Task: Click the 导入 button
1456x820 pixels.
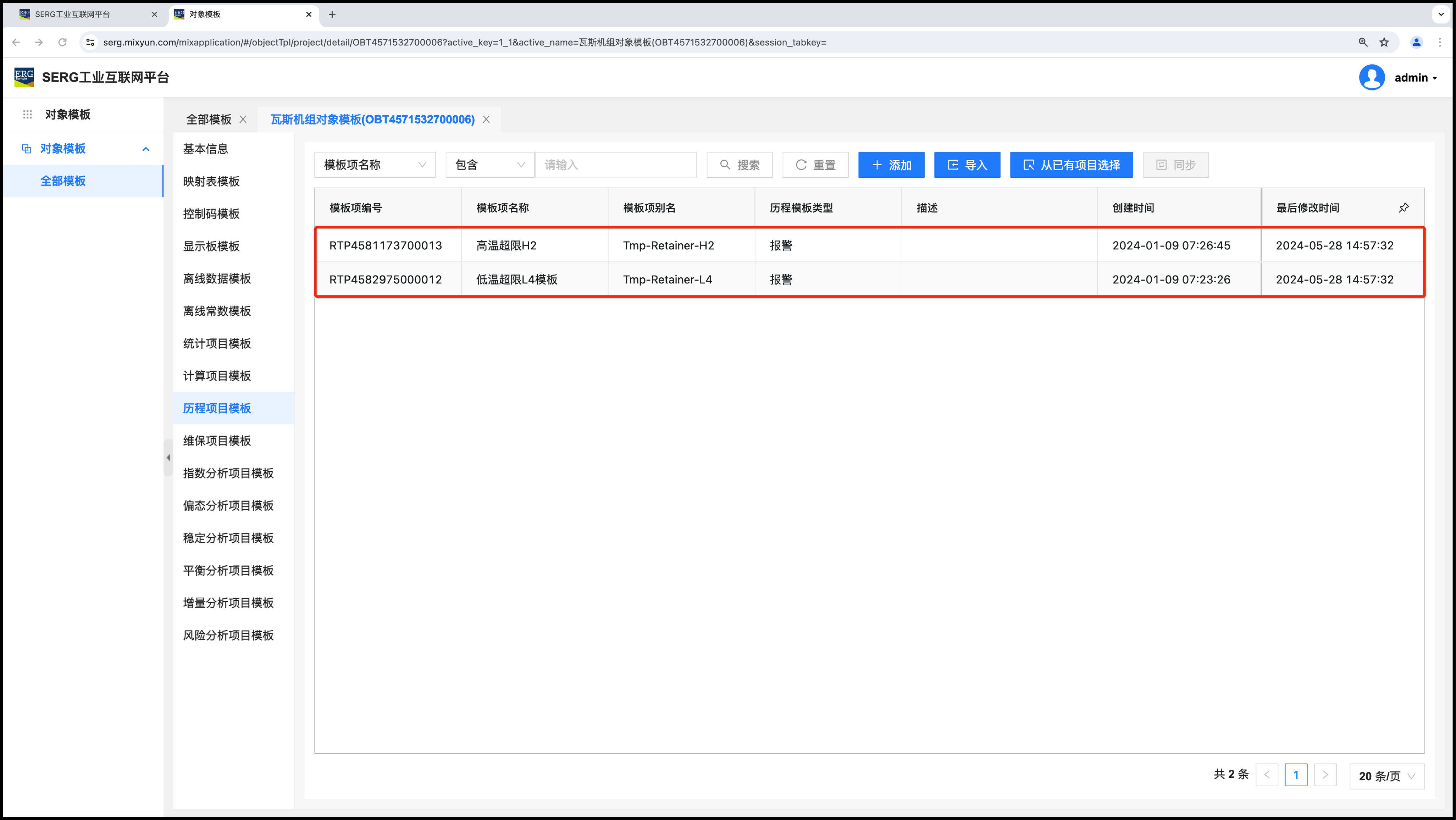Action: [x=967, y=165]
